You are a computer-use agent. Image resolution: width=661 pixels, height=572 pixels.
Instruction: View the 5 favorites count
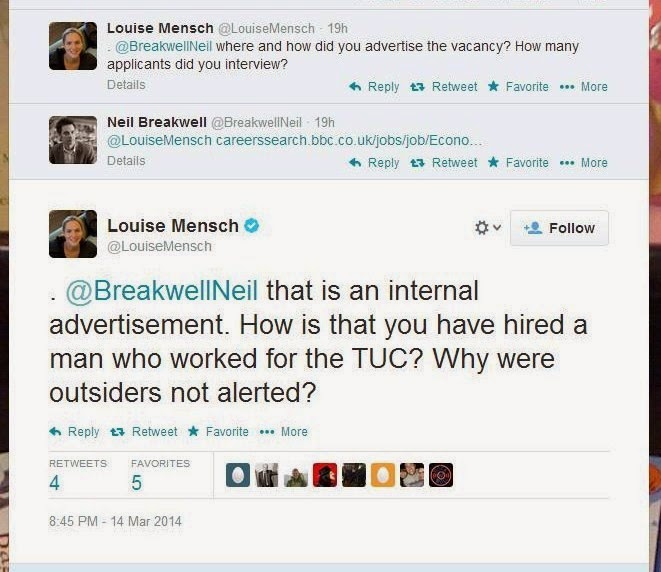pyautogui.click(x=137, y=483)
